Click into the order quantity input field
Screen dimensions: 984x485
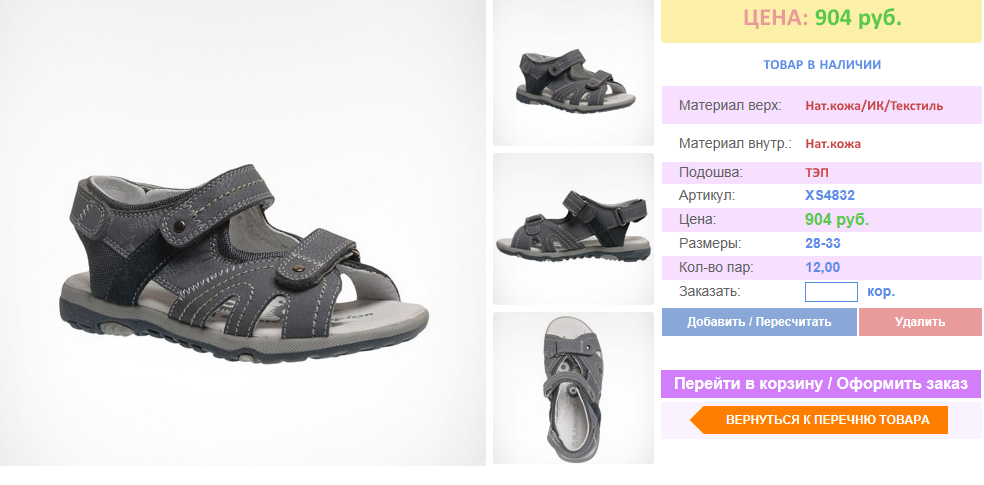coord(831,292)
